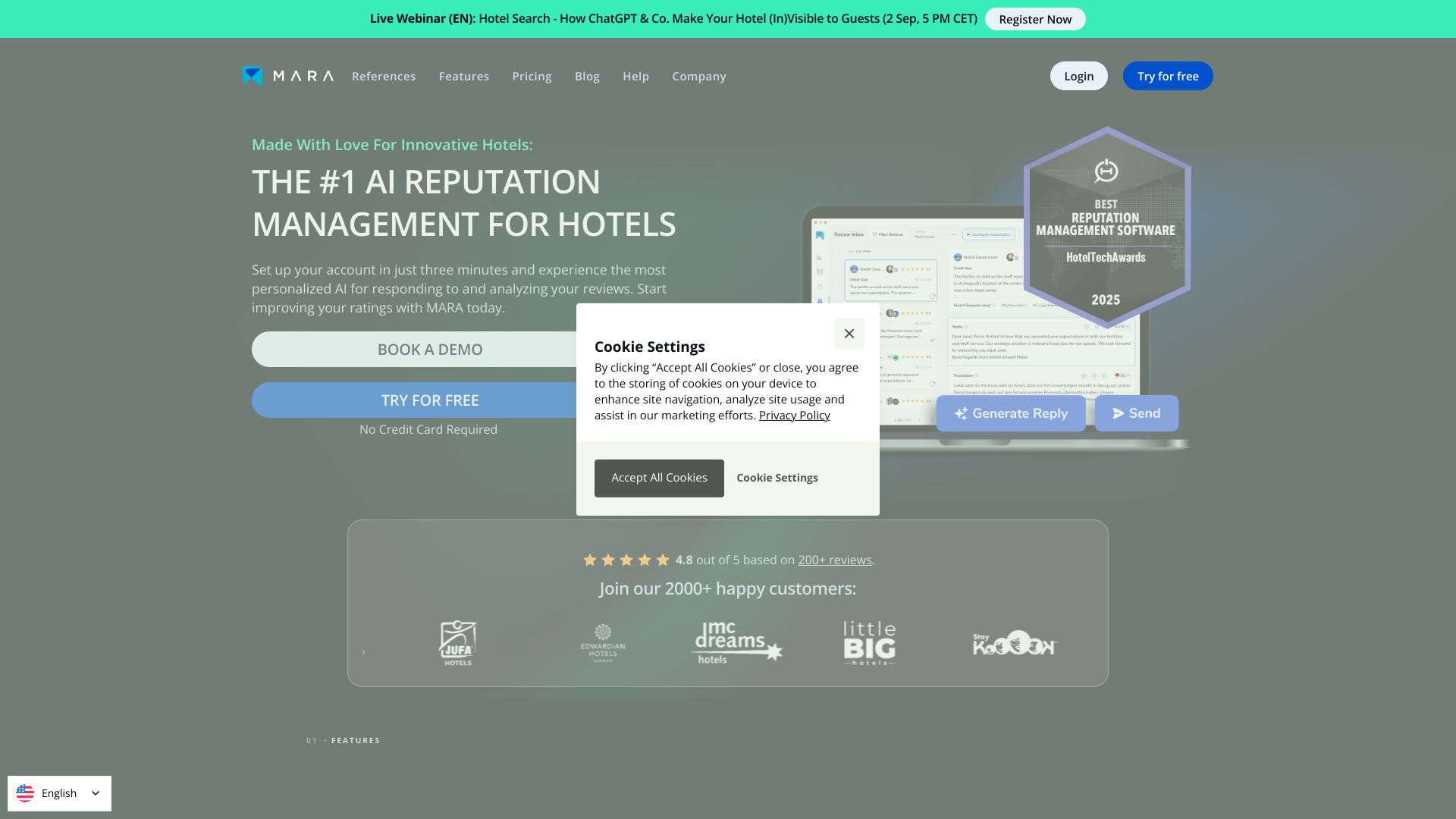Click the US flag language icon
Image resolution: width=1456 pixels, height=819 pixels.
[25, 793]
